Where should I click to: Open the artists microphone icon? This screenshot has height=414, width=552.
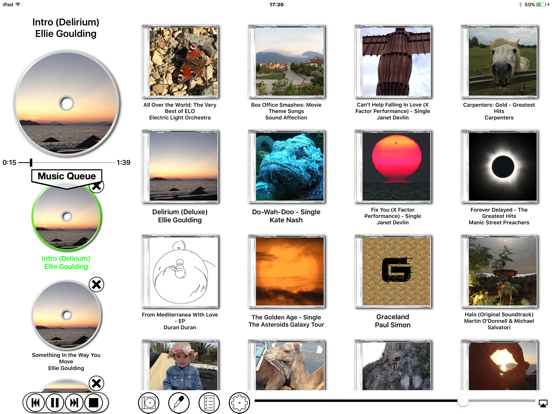[x=179, y=402]
